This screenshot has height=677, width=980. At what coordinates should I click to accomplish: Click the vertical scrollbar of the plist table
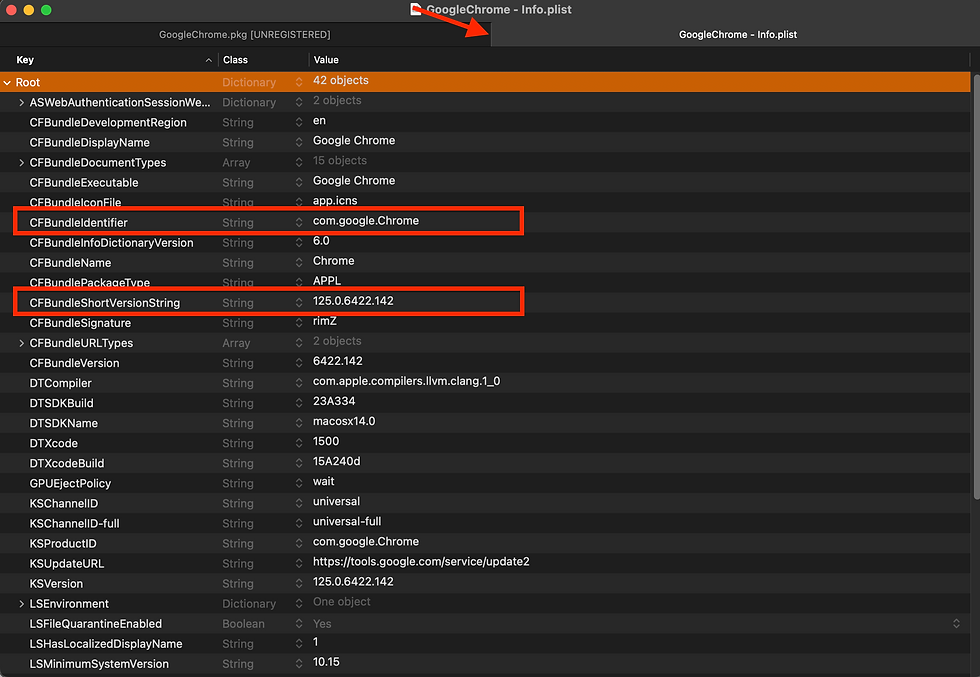[976, 288]
